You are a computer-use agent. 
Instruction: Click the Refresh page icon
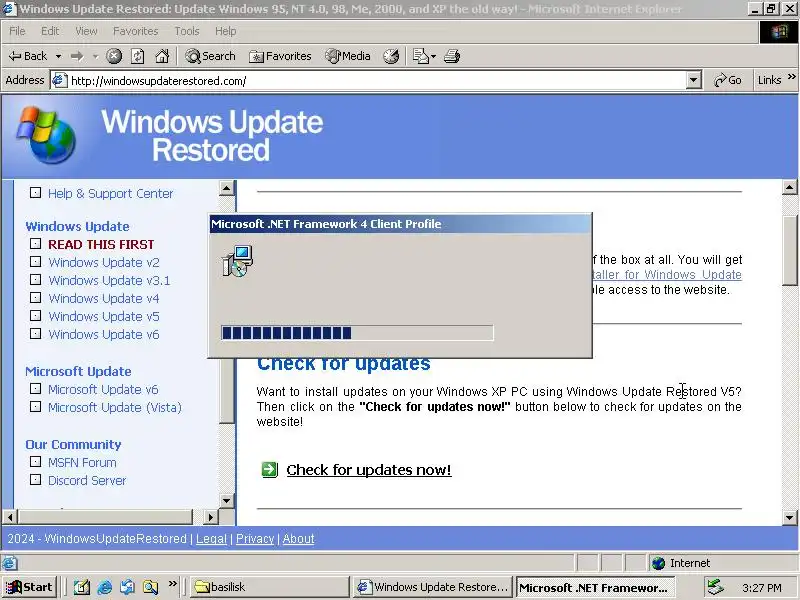tap(138, 56)
